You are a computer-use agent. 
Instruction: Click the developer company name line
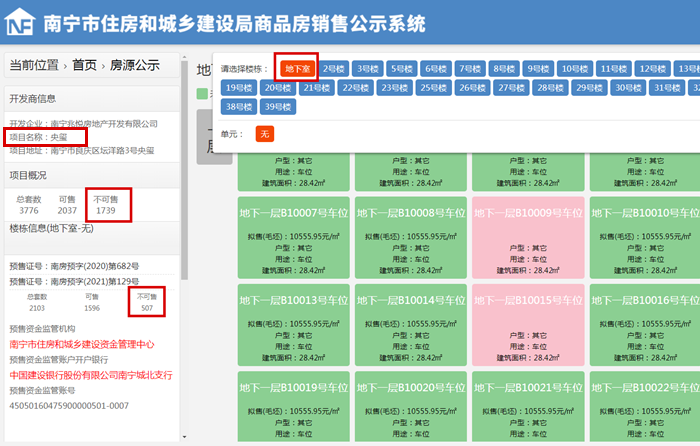[x=83, y=124]
